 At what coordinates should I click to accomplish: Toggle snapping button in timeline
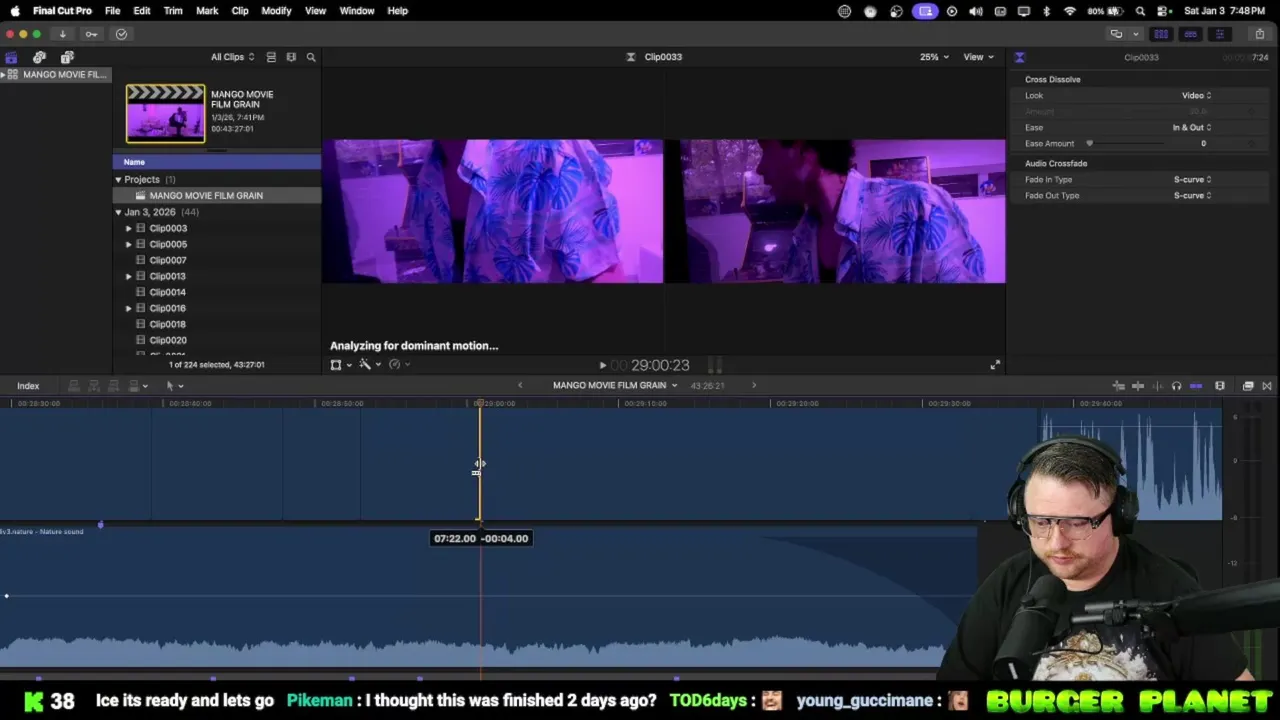tap(1196, 386)
